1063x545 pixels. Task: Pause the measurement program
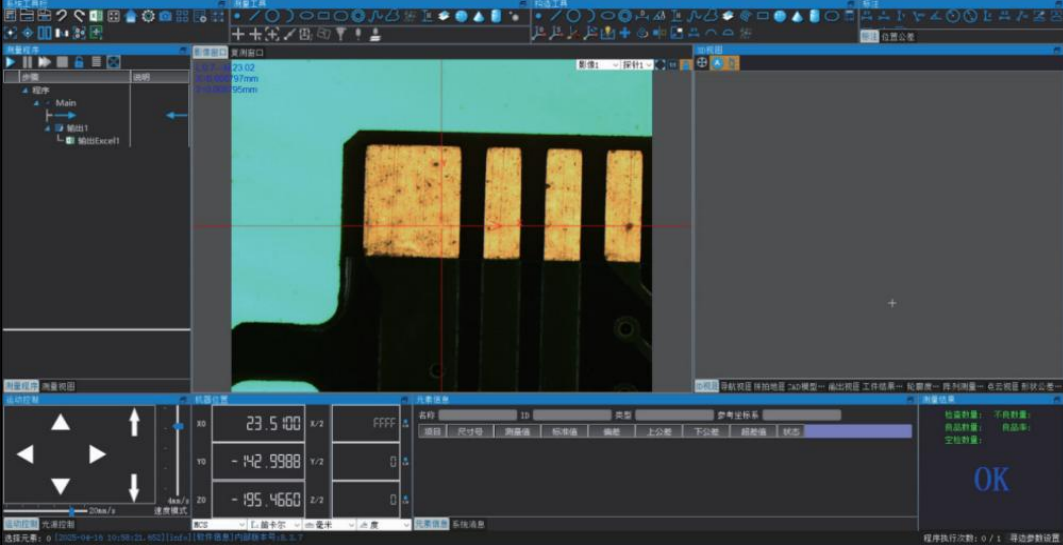pyautogui.click(x=27, y=62)
